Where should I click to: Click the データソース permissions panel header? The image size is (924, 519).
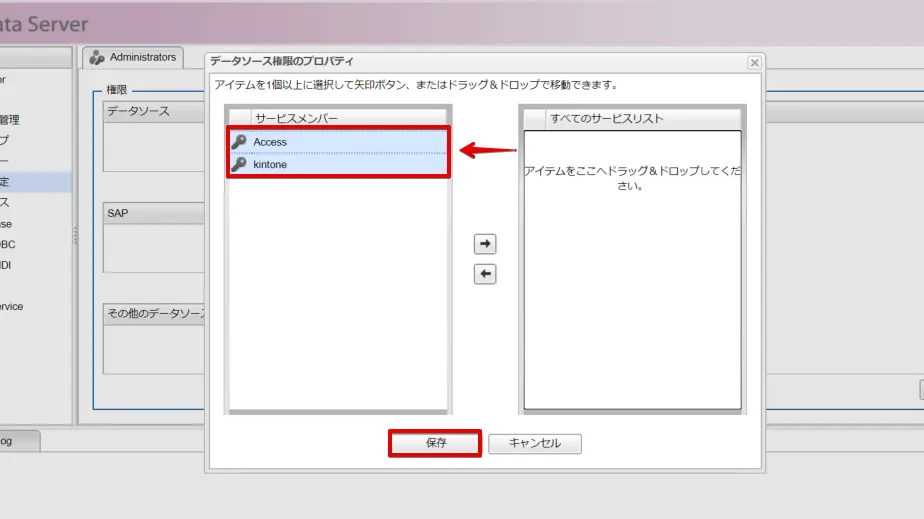click(x=150, y=111)
